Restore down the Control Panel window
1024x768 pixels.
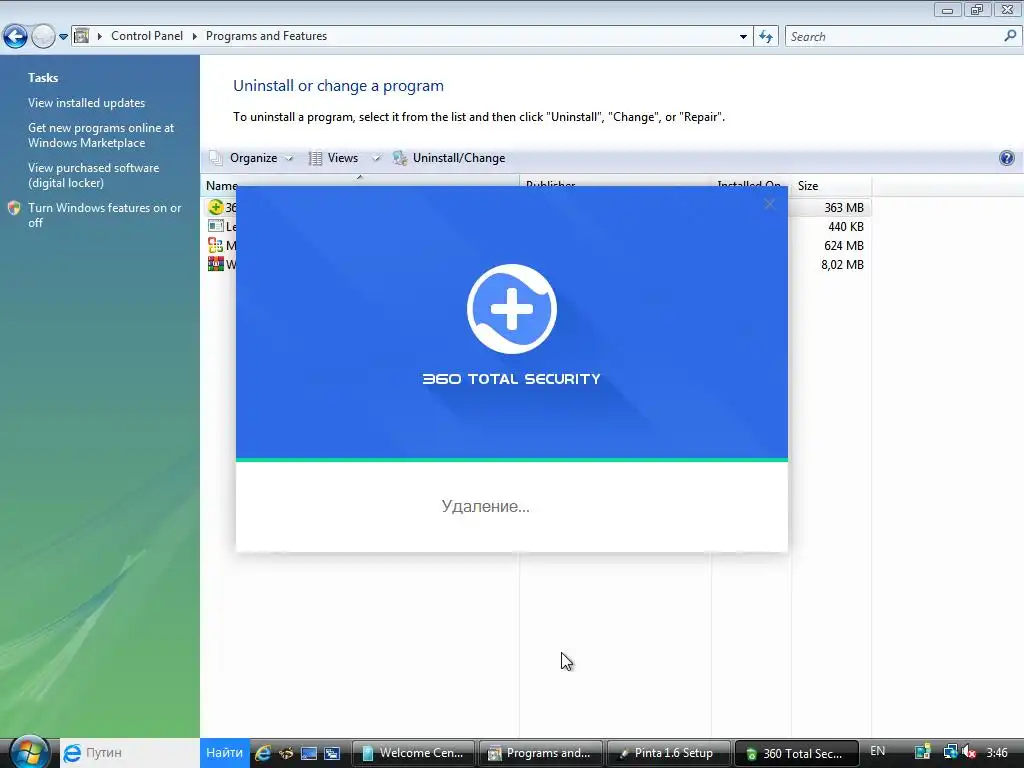point(977,10)
